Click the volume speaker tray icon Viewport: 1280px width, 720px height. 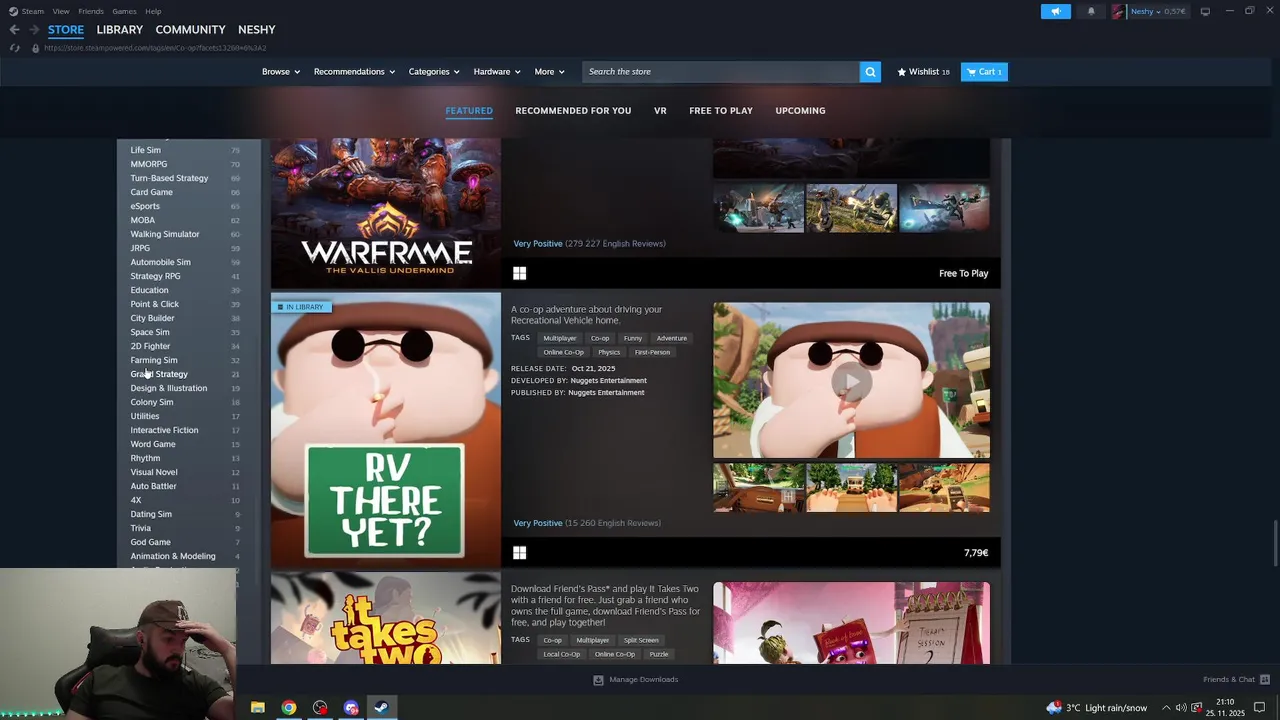point(1181,708)
